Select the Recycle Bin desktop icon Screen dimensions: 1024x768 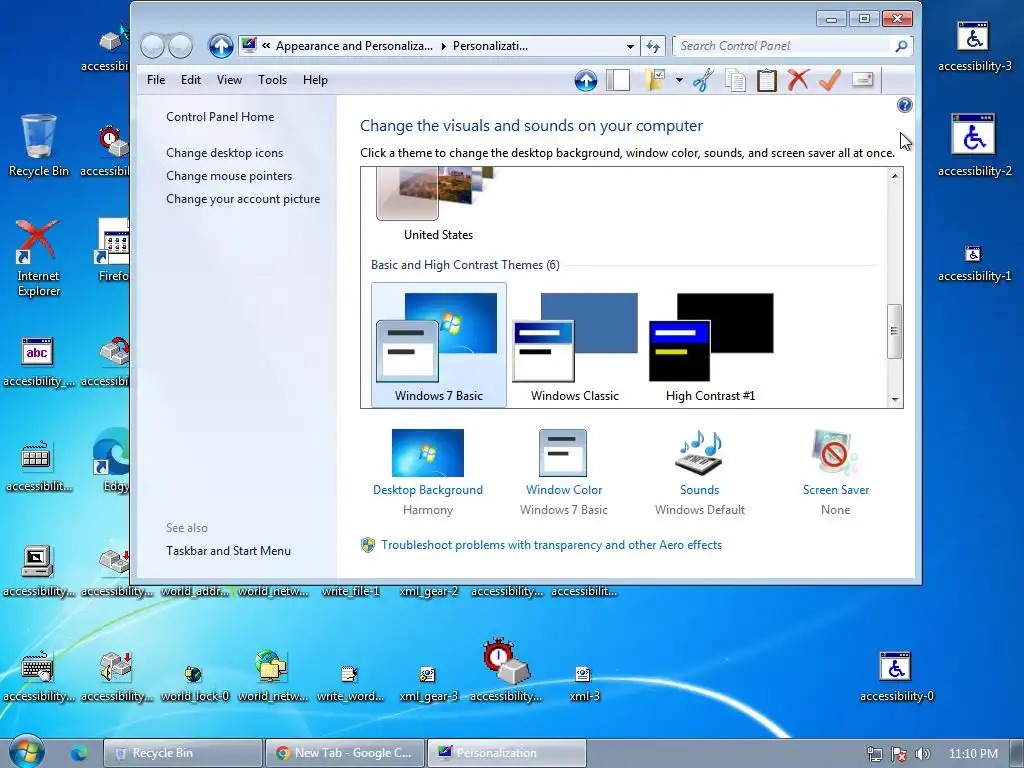pyautogui.click(x=39, y=146)
